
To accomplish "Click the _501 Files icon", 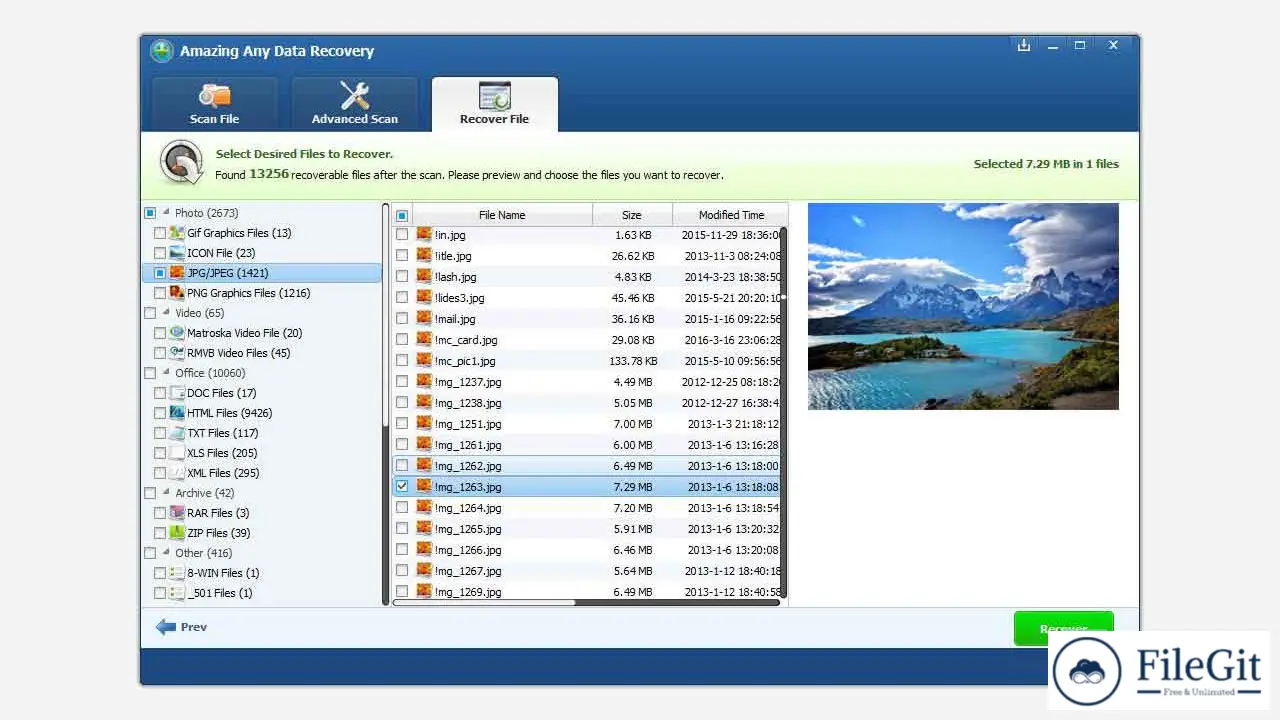I will pos(177,593).
